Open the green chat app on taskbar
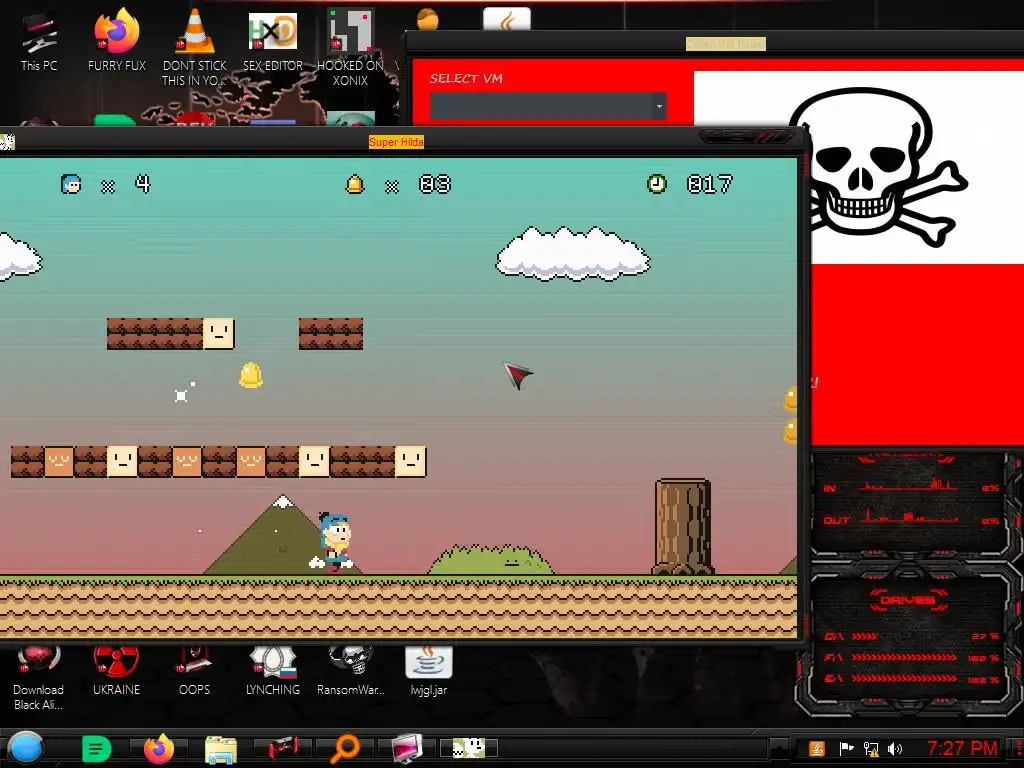Image resolution: width=1024 pixels, height=768 pixels. (x=97, y=748)
